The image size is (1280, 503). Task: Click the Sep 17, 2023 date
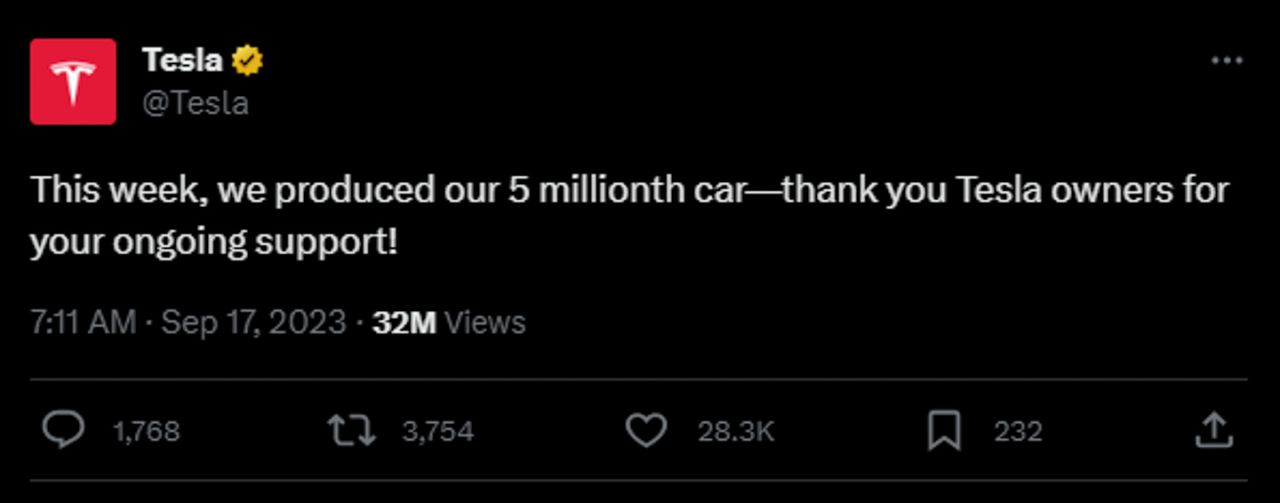[x=253, y=323]
